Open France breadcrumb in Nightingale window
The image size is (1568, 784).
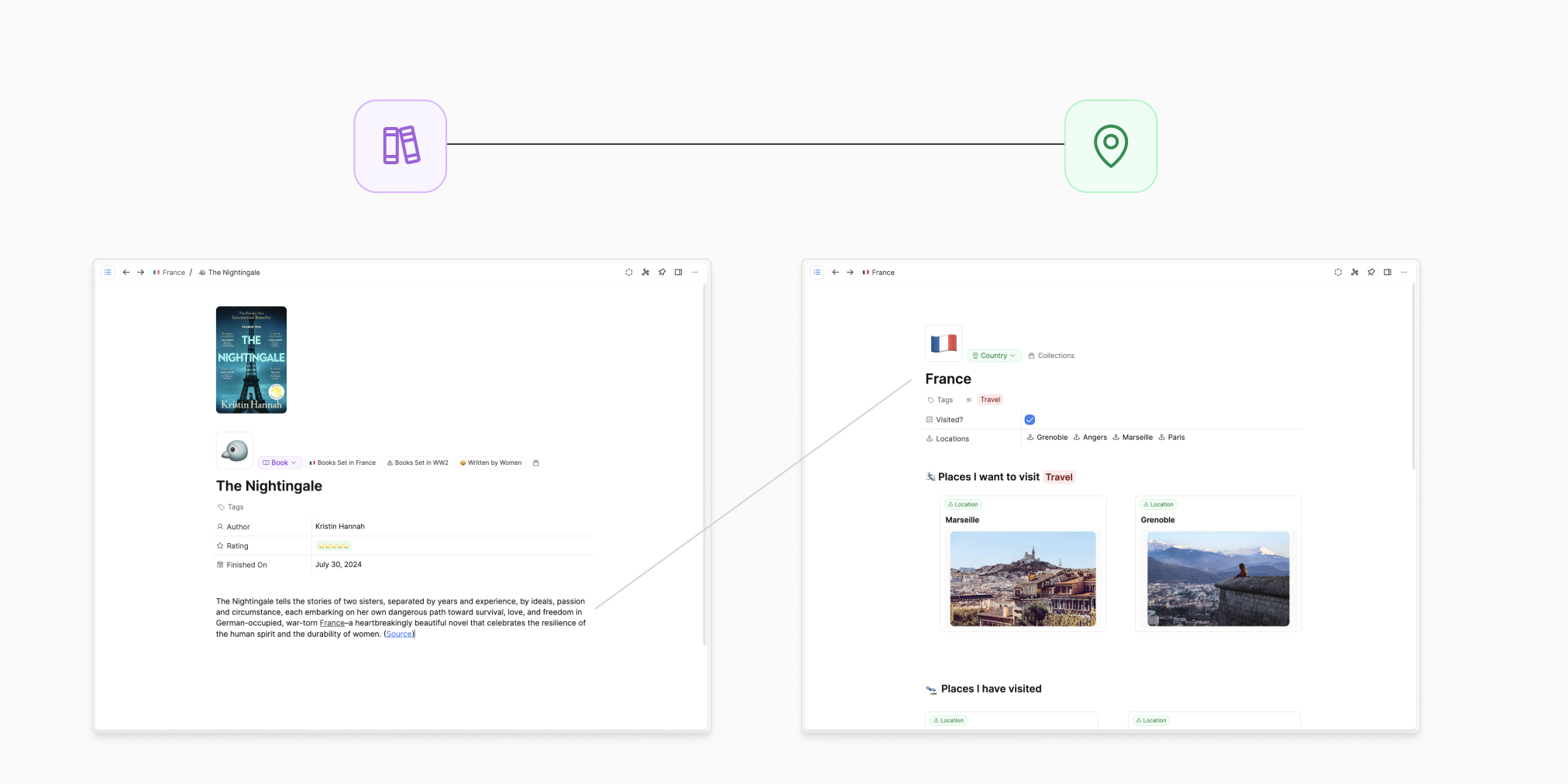[170, 273]
